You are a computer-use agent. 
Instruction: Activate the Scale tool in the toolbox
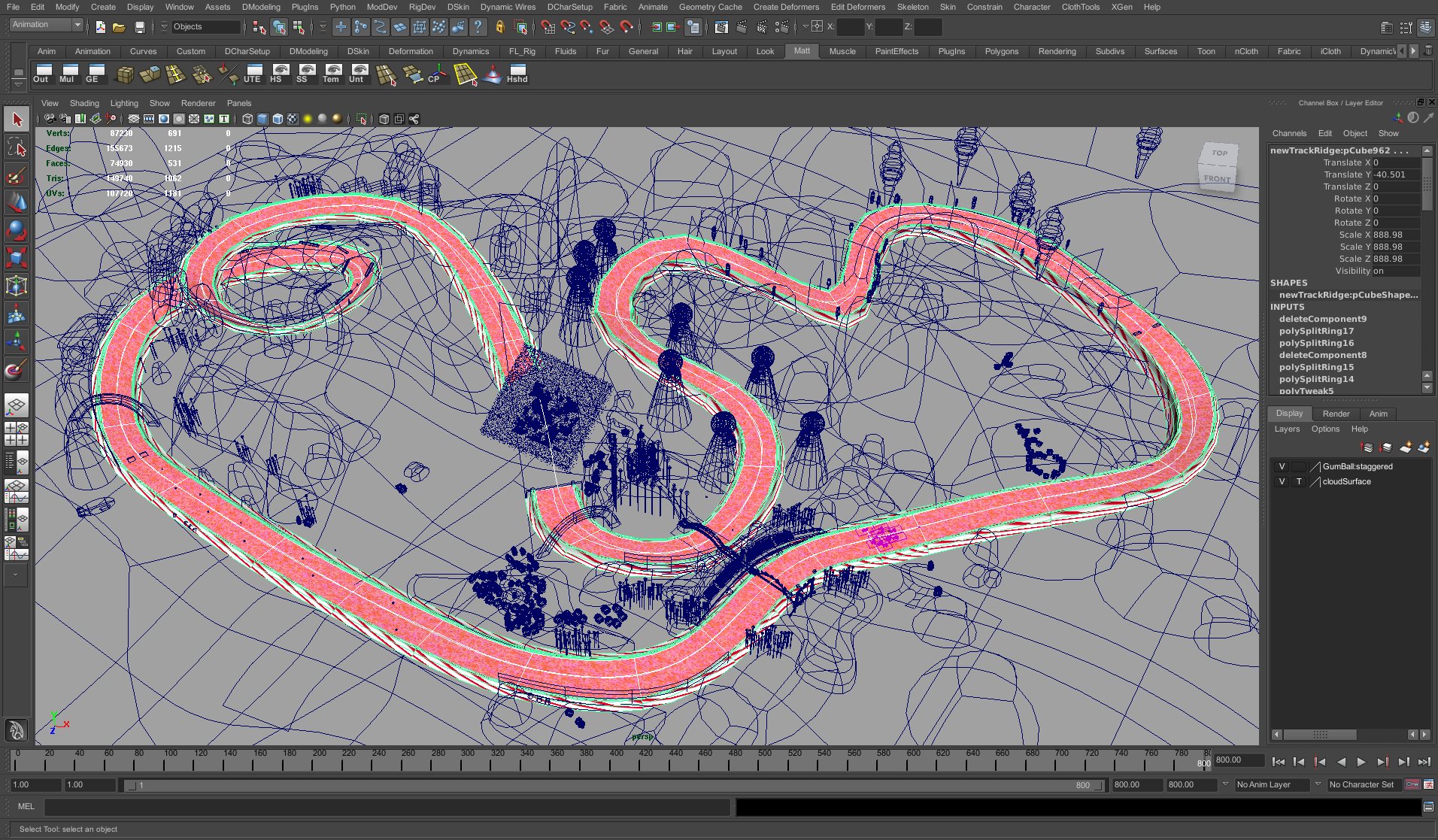[17, 258]
